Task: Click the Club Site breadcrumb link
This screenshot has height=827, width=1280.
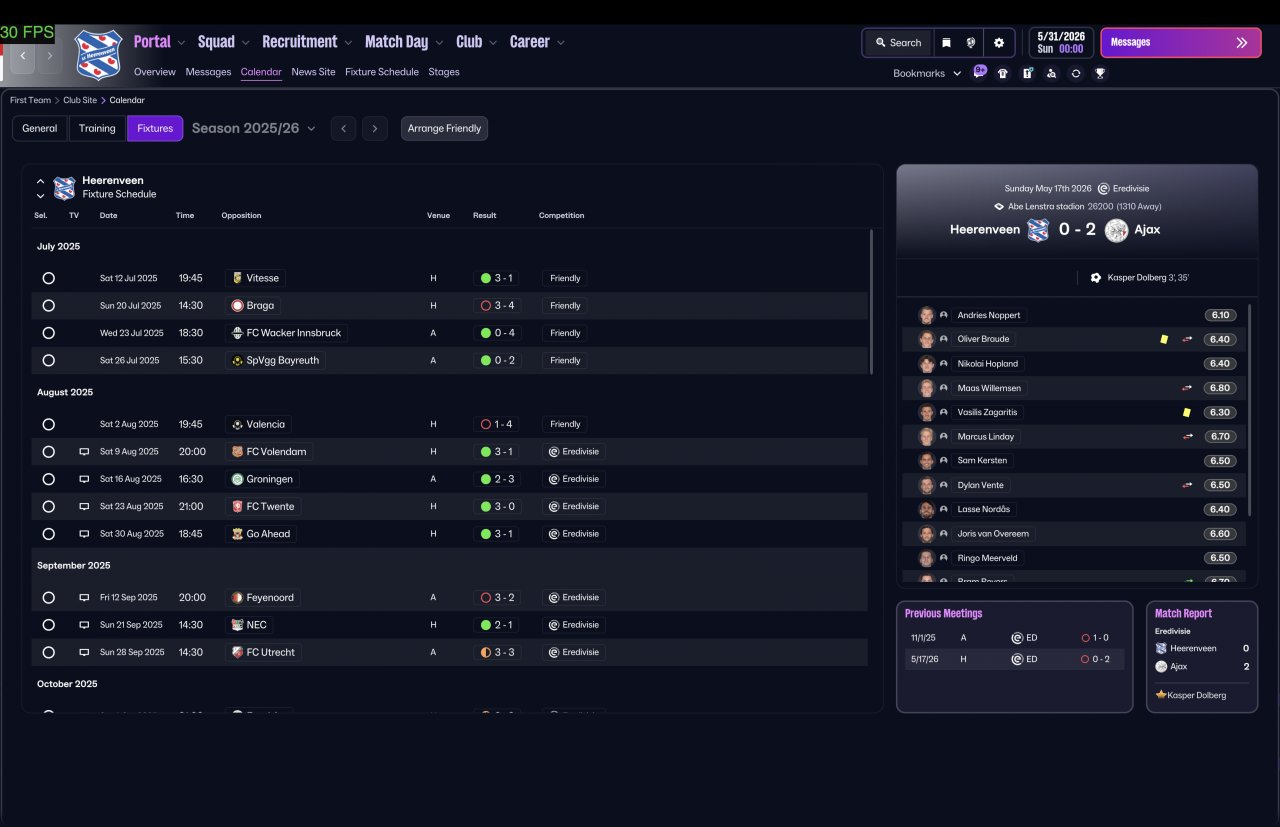Action: pyautogui.click(x=80, y=100)
